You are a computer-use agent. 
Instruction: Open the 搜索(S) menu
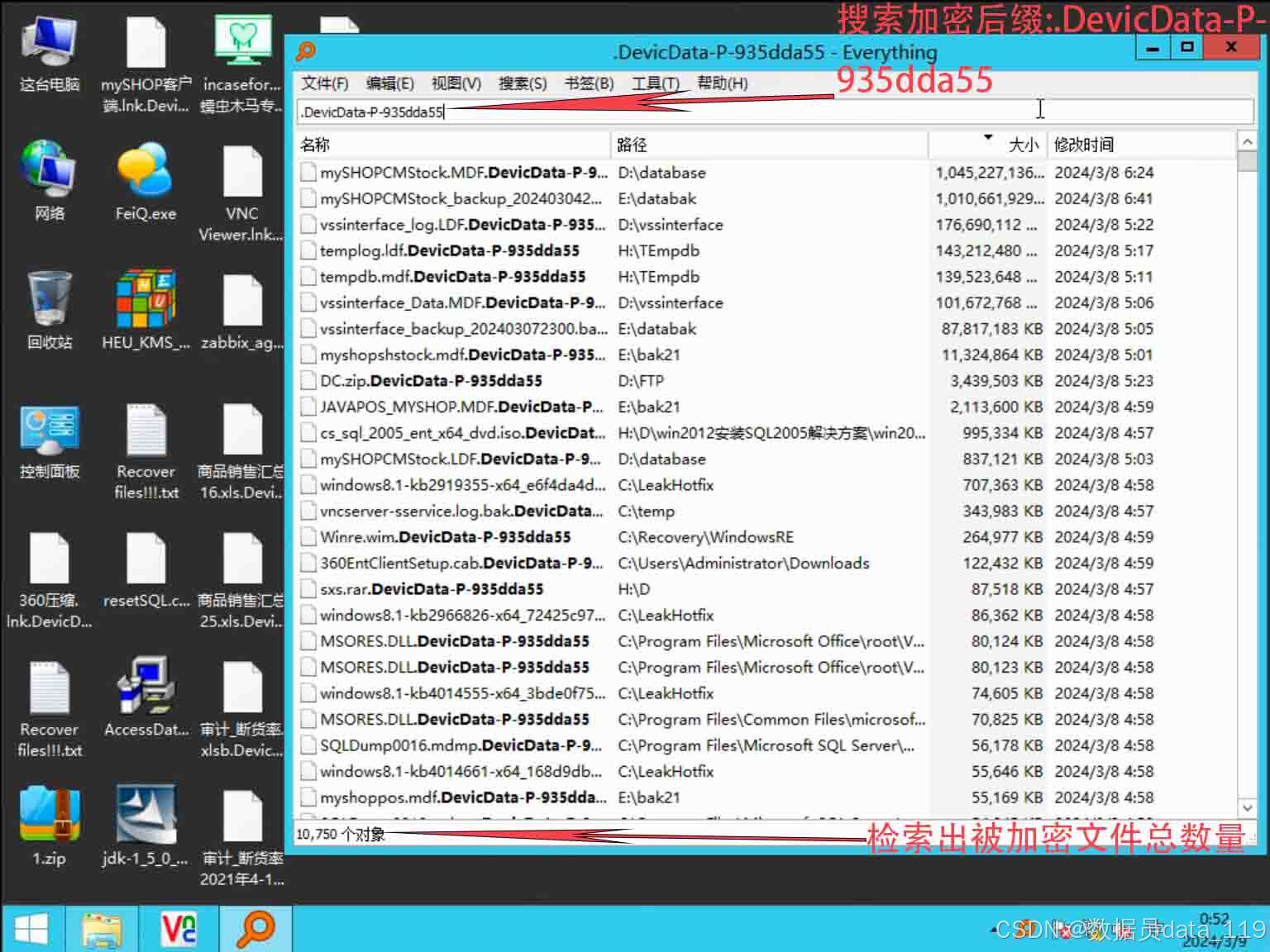click(522, 83)
